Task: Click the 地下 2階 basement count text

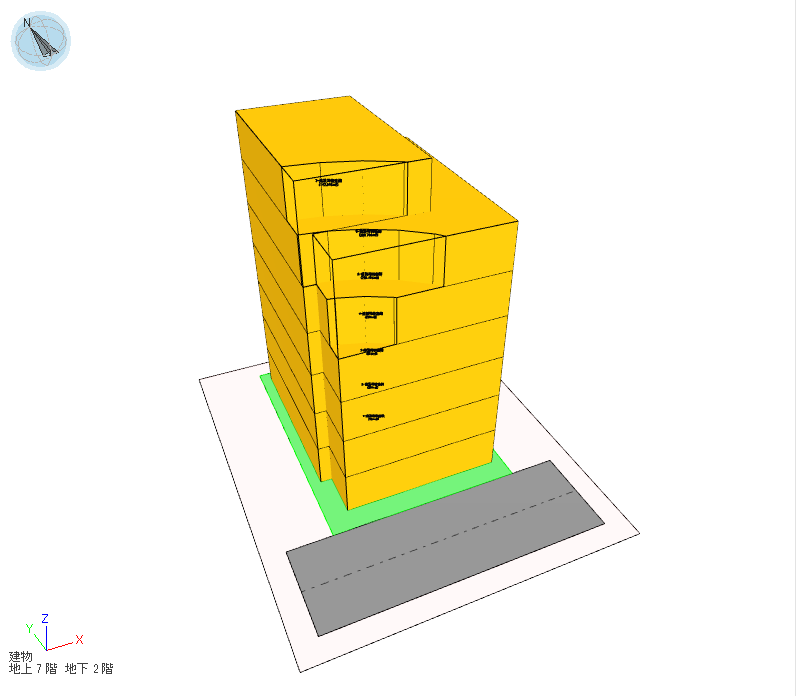Action: pos(89,668)
